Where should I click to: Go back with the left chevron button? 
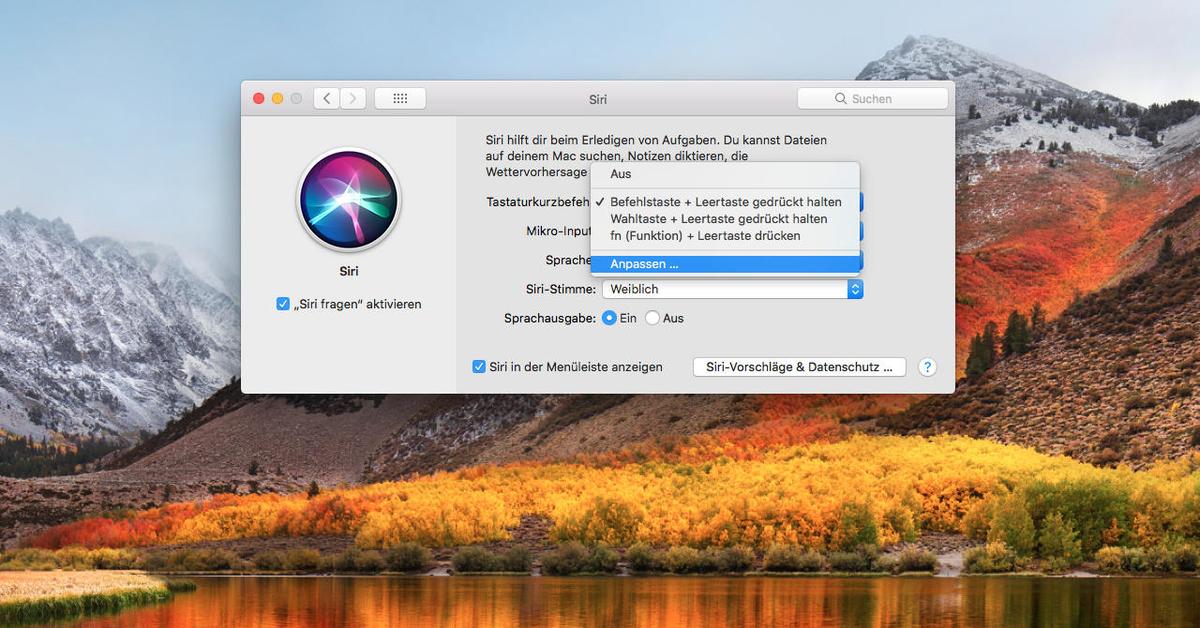point(327,98)
